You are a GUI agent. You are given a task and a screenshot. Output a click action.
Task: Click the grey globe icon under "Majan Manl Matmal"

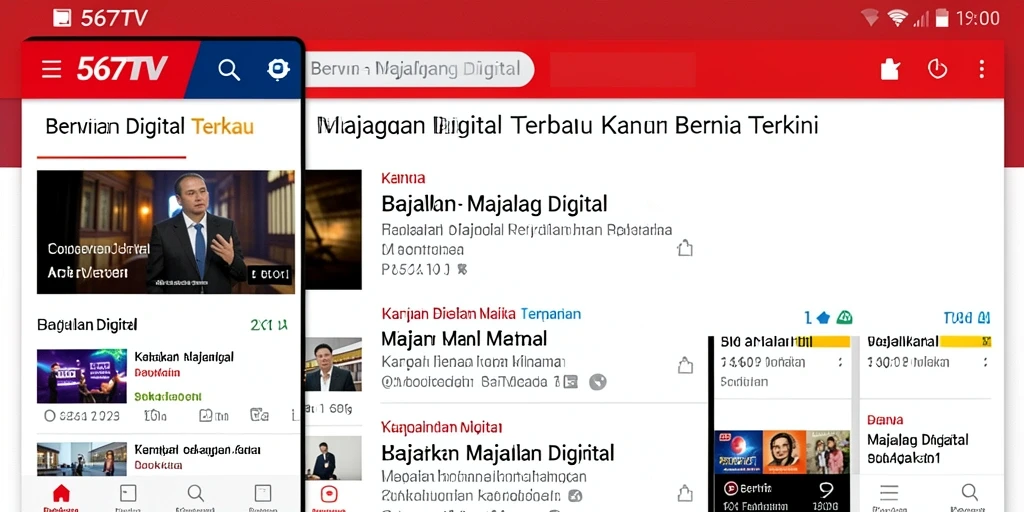point(598,381)
